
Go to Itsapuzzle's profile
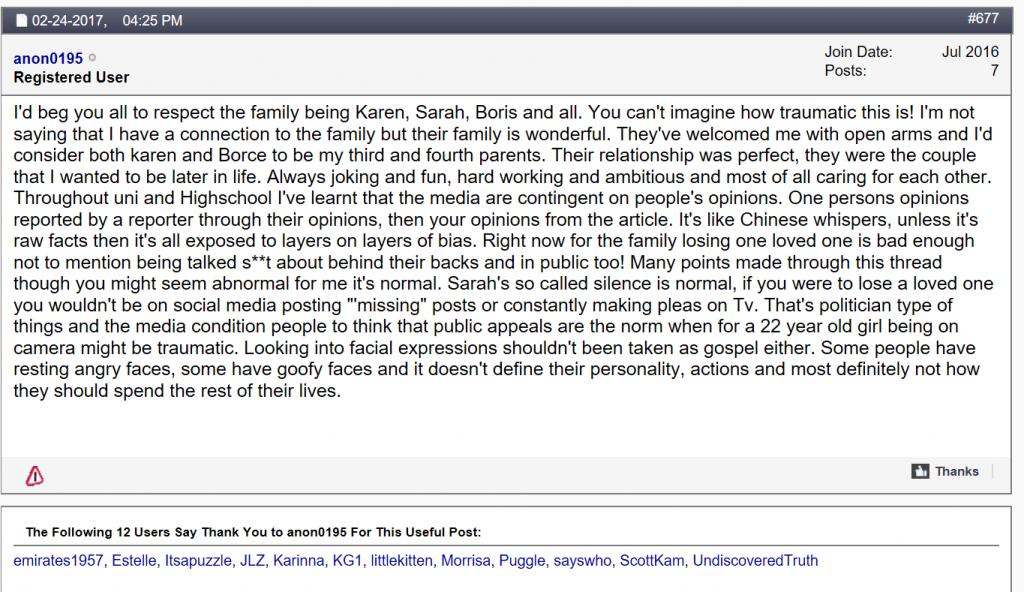click(197, 560)
